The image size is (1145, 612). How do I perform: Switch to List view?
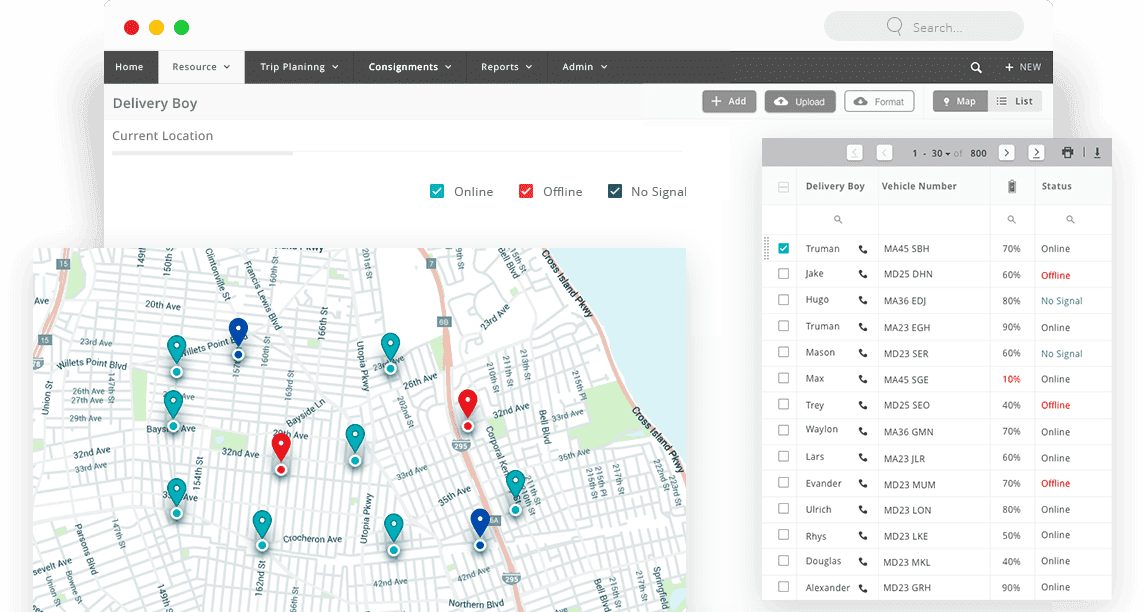coord(1016,101)
